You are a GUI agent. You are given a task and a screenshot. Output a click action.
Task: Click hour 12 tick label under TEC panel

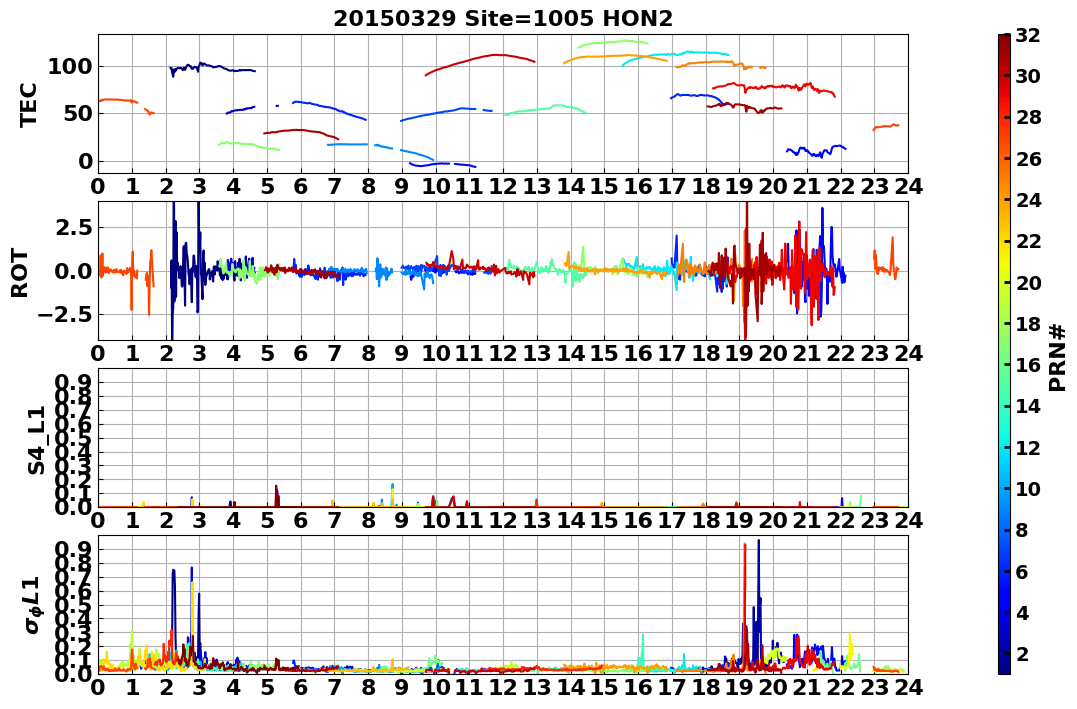pos(503,185)
